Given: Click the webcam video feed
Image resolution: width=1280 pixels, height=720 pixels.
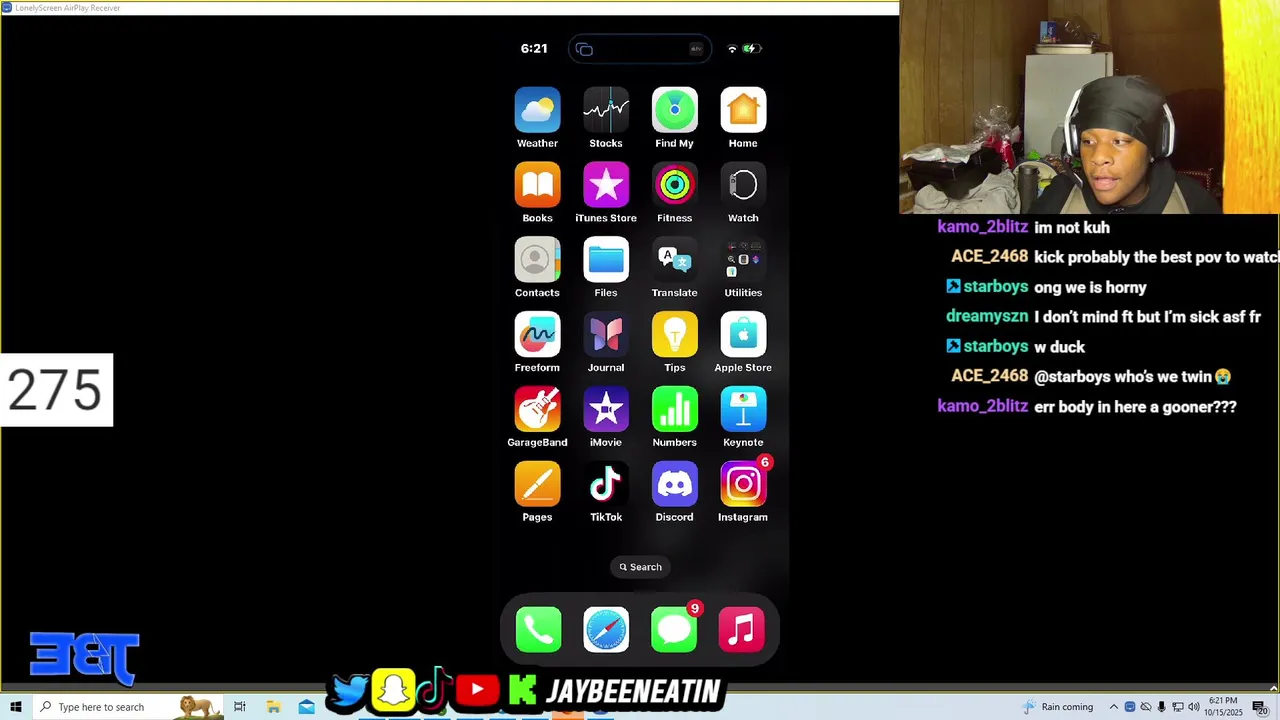Looking at the screenshot, I should click(1090, 107).
